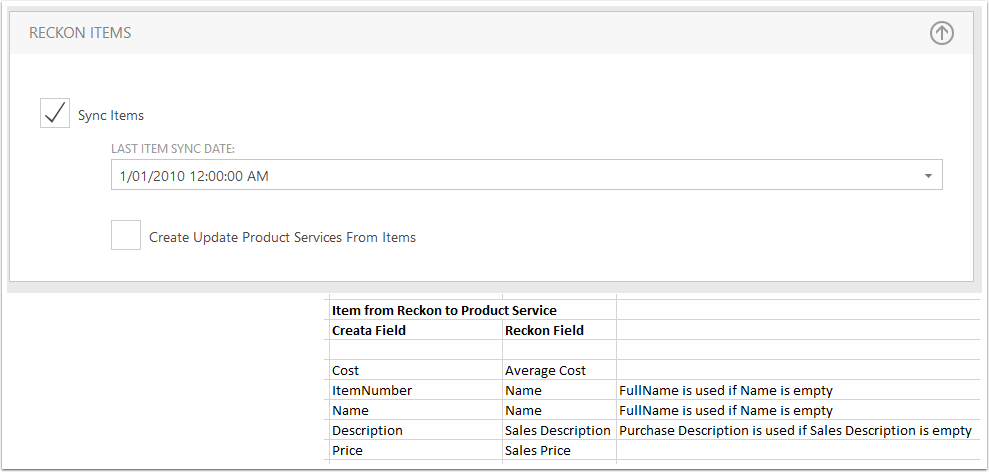989x472 pixels.
Task: Select the Purchase Description note cell
Action: (796, 430)
